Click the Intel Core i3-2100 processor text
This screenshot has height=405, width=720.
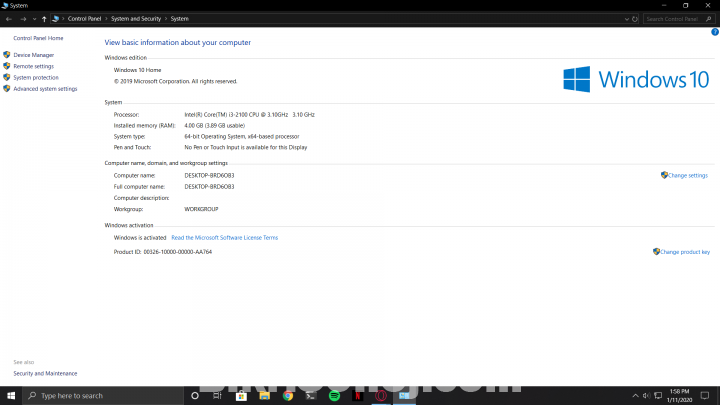(249, 115)
